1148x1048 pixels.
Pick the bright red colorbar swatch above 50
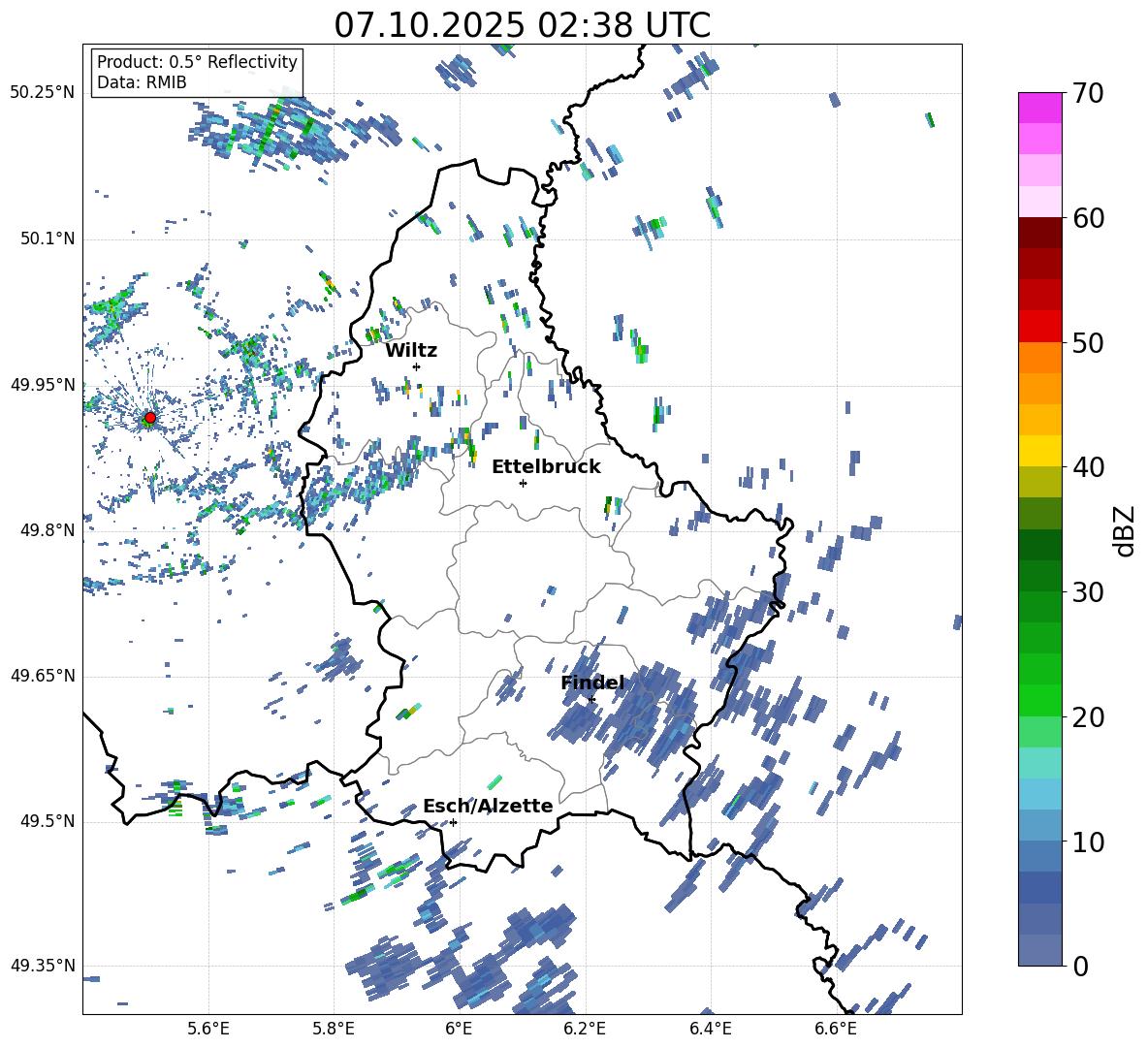1040,326
